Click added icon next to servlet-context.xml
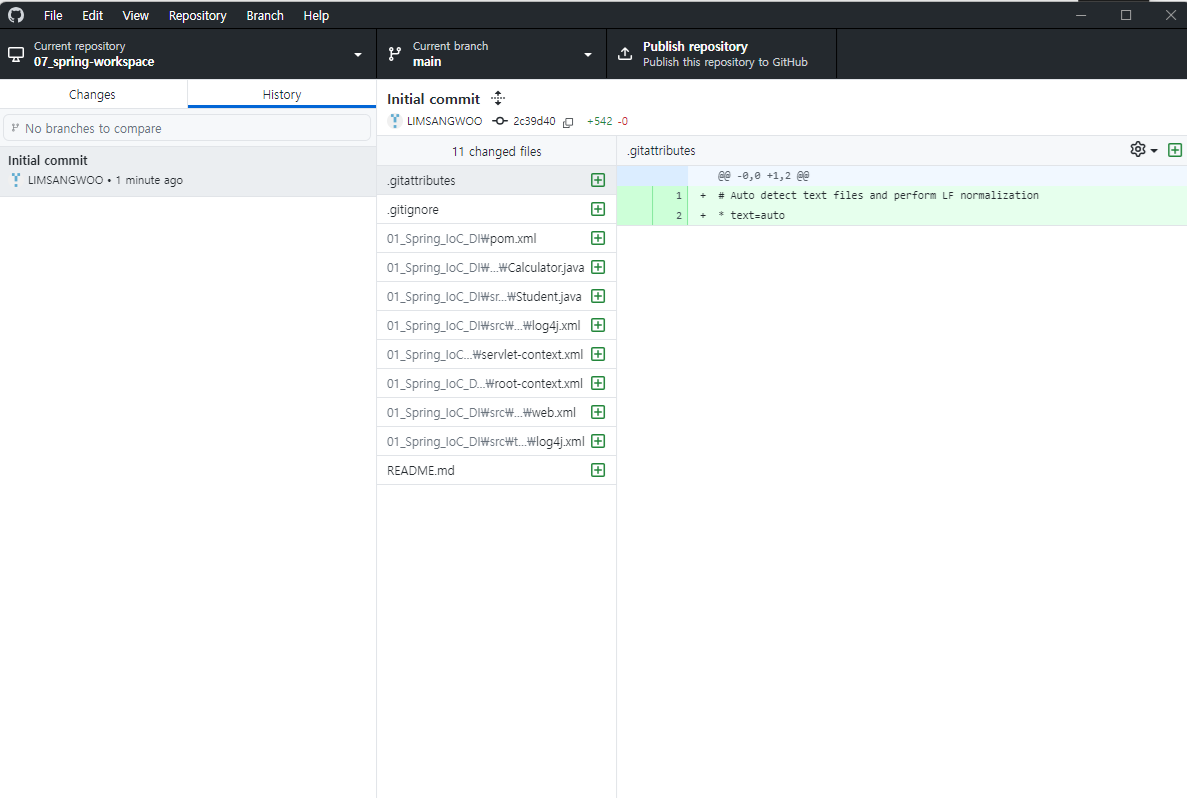This screenshot has width=1187, height=798. (x=598, y=354)
